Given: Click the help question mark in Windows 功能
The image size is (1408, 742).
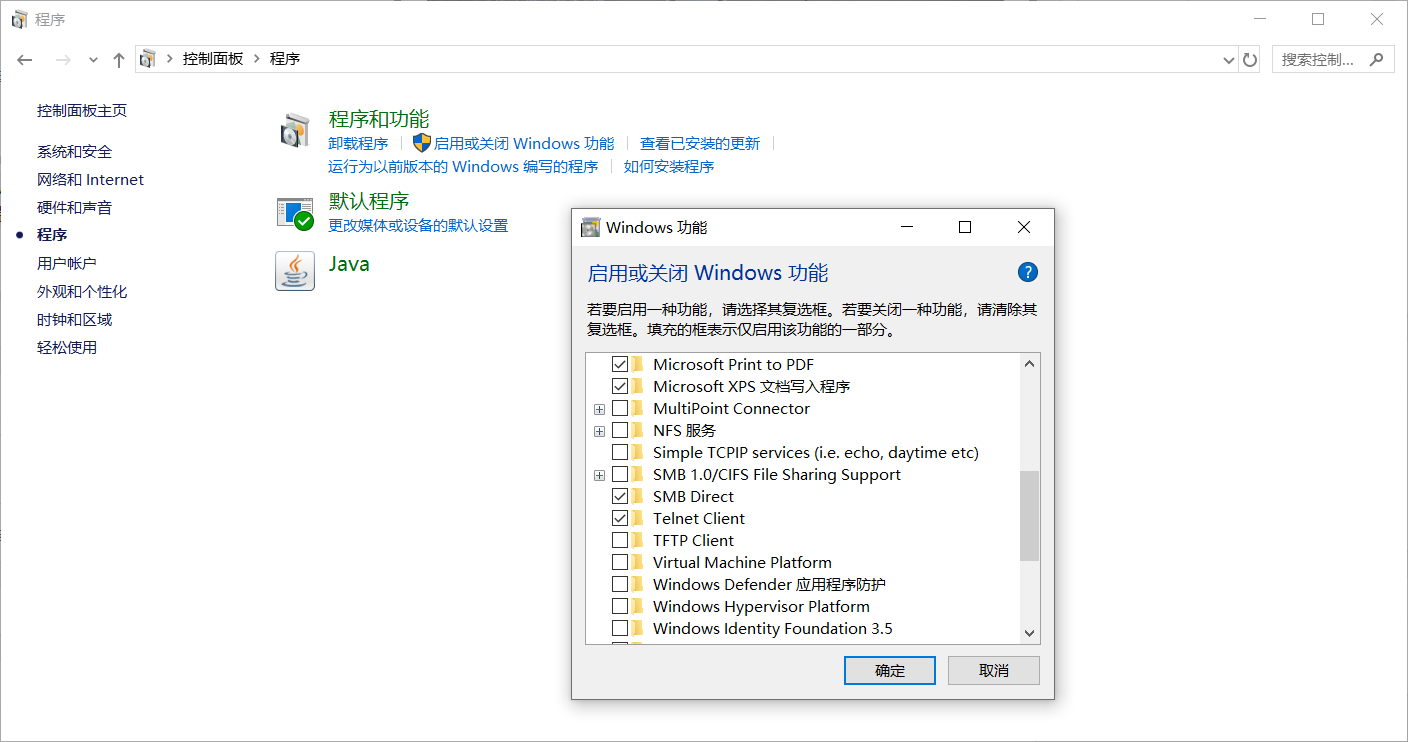Looking at the screenshot, I should (x=1027, y=272).
